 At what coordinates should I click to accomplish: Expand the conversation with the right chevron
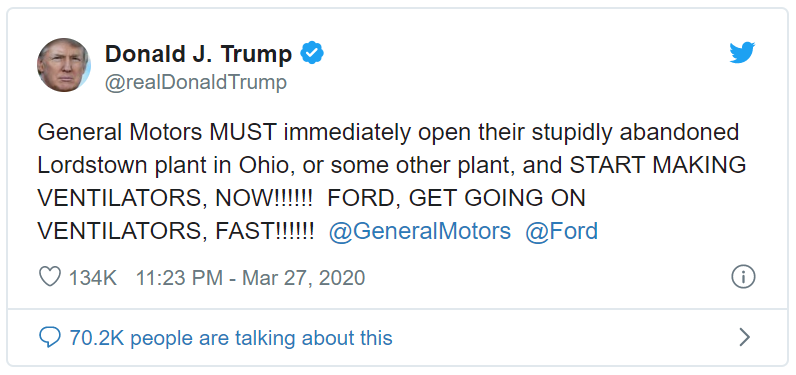coord(744,337)
